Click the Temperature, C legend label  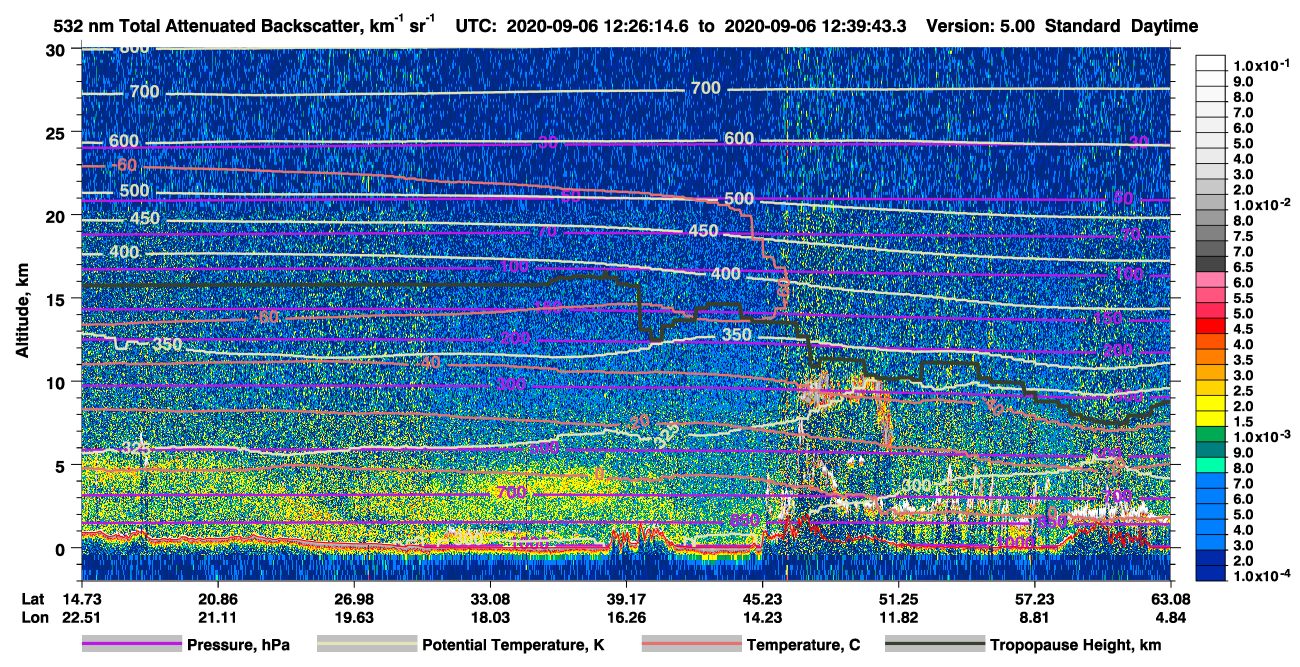803,646
